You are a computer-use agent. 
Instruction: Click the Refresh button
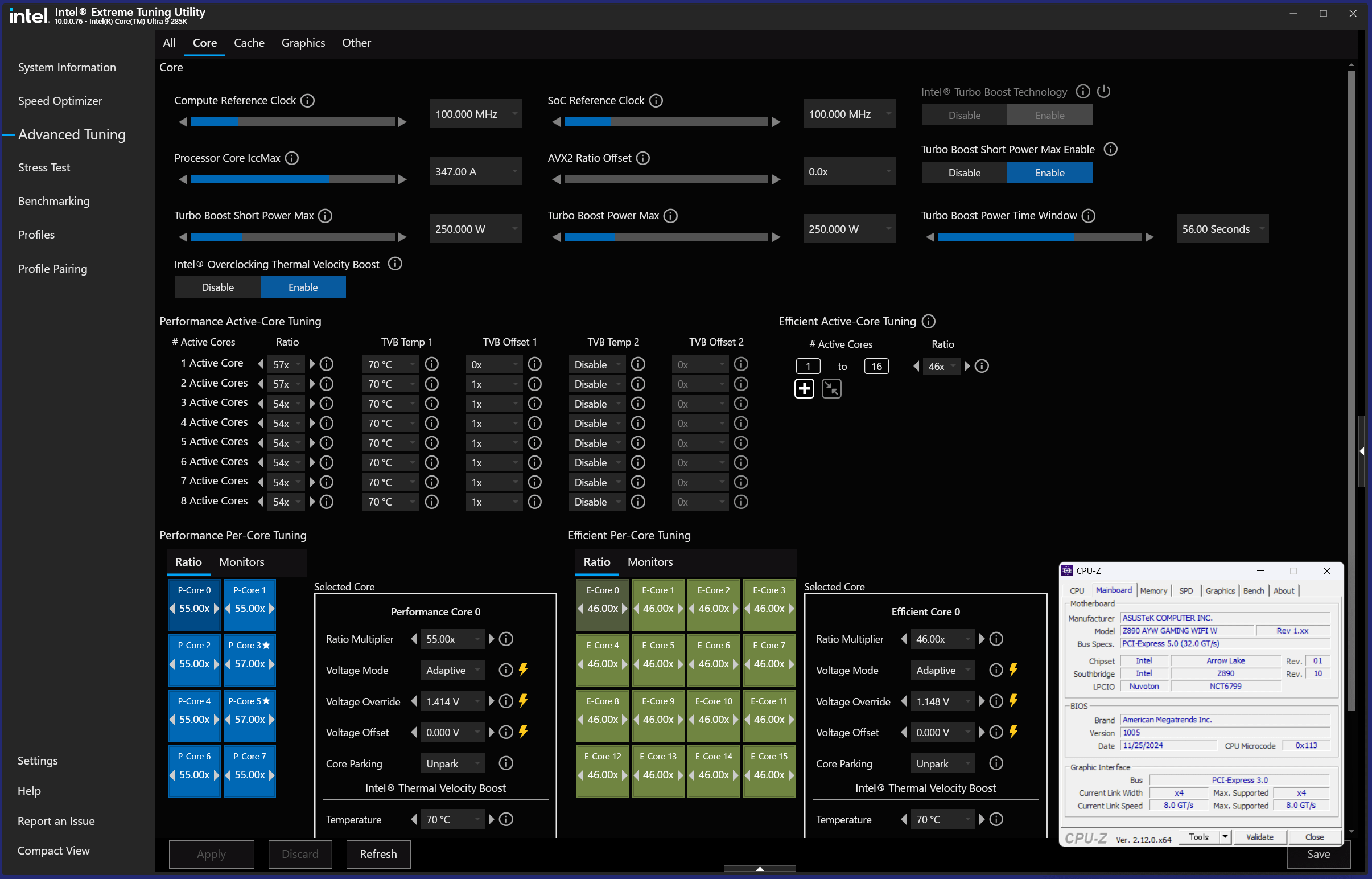[378, 854]
